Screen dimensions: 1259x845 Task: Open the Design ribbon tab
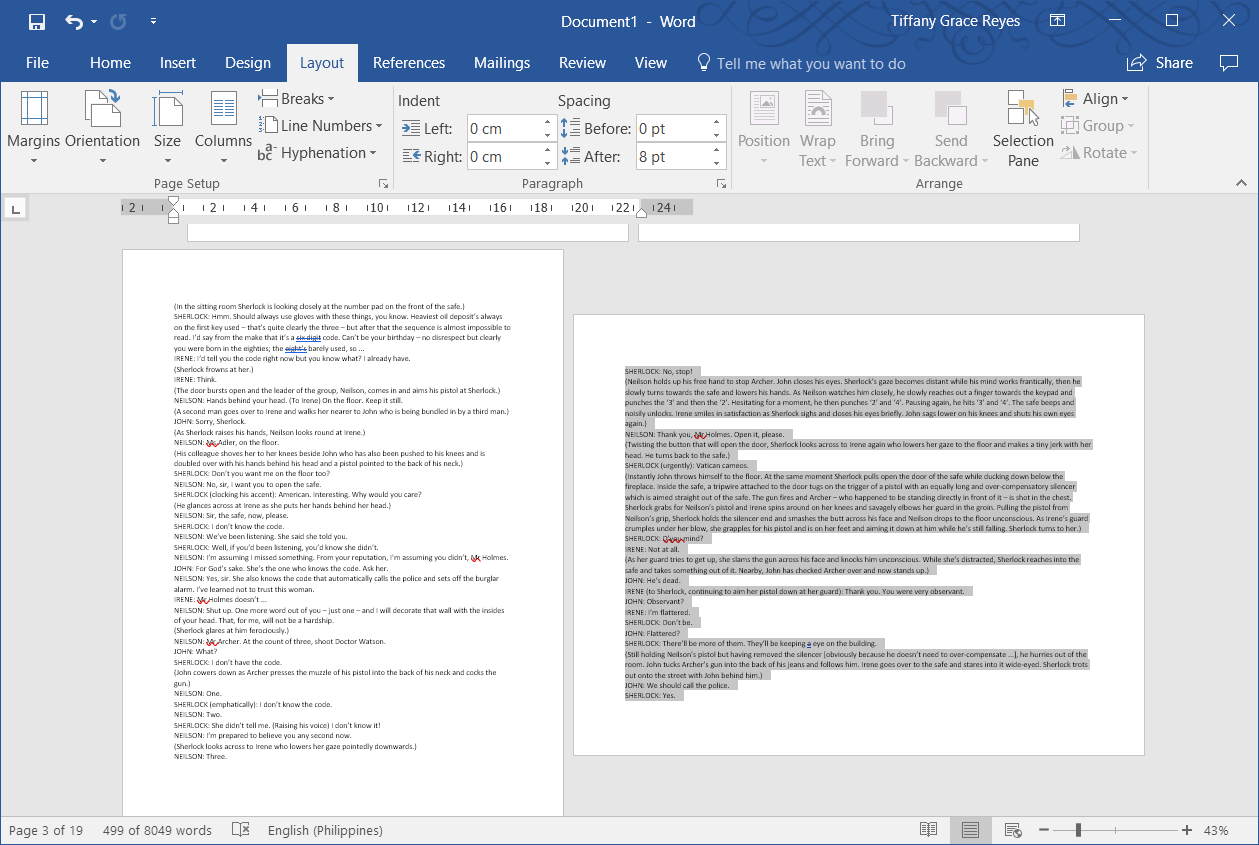(247, 62)
